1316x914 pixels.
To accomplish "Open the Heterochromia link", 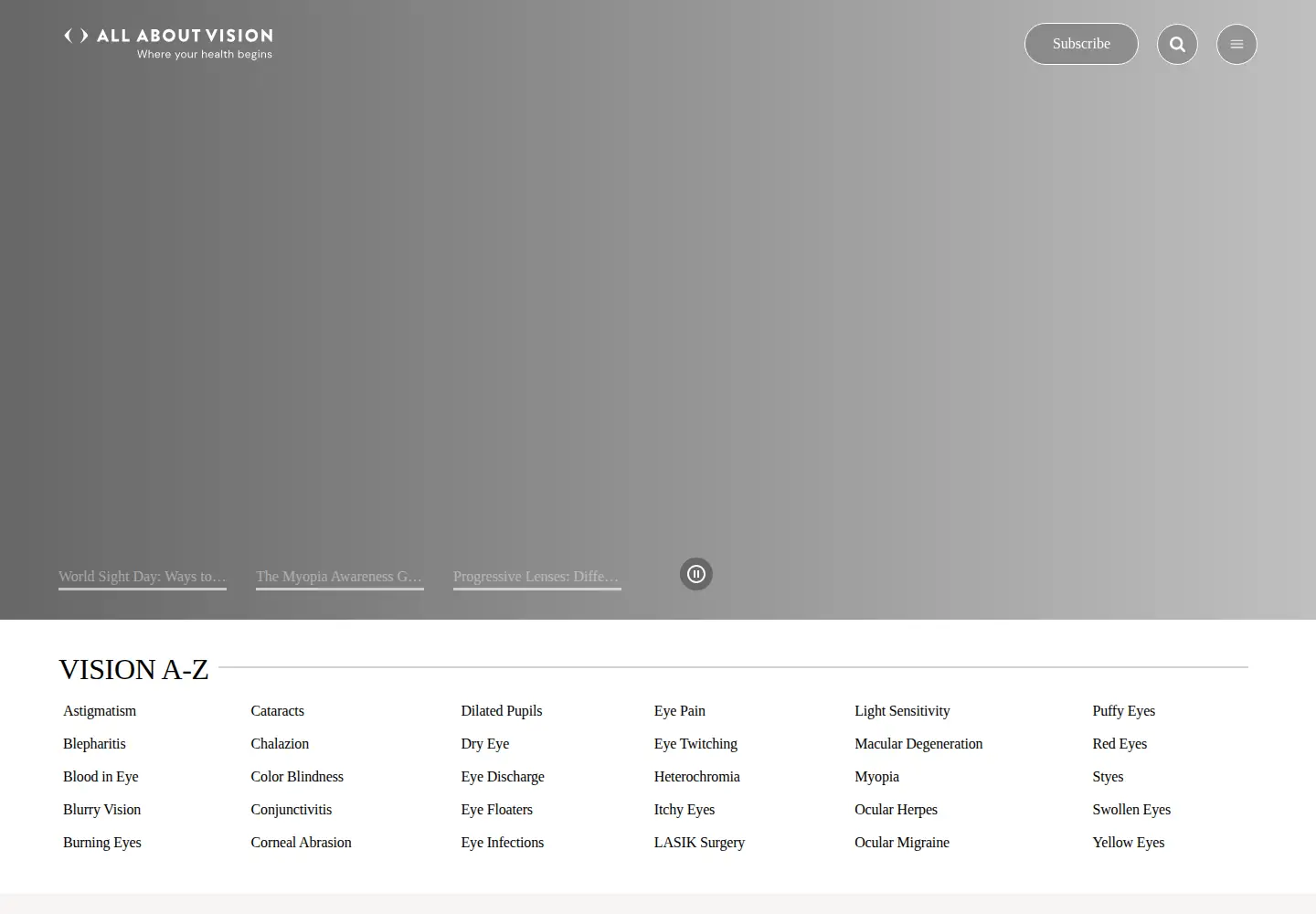I will [697, 777].
